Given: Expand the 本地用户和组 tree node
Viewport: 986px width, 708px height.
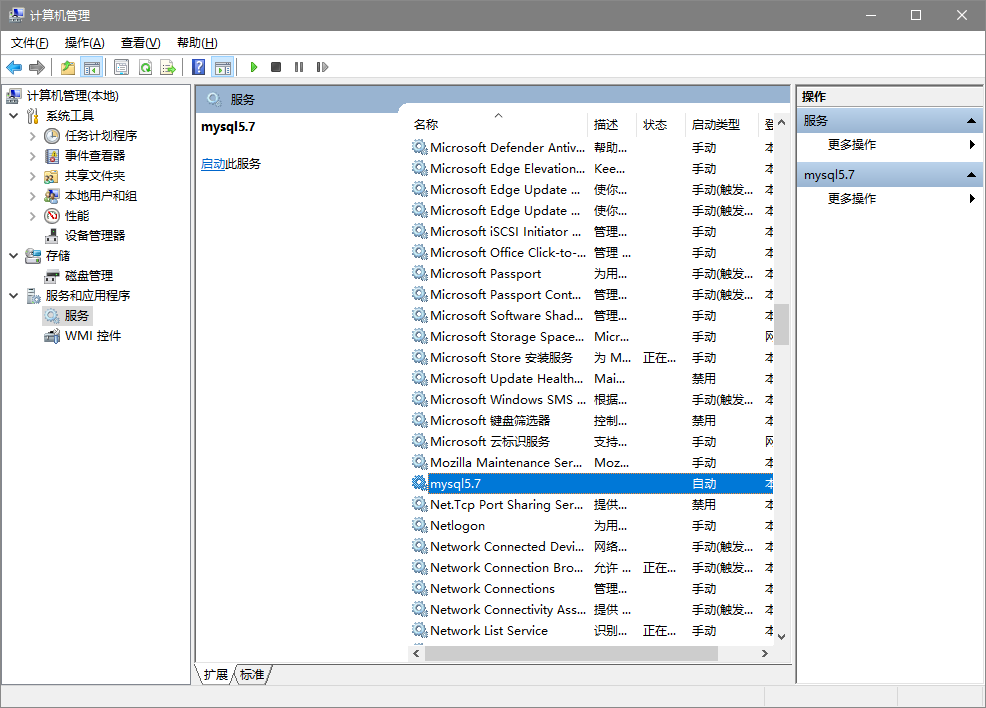Looking at the screenshot, I should coord(33,196).
